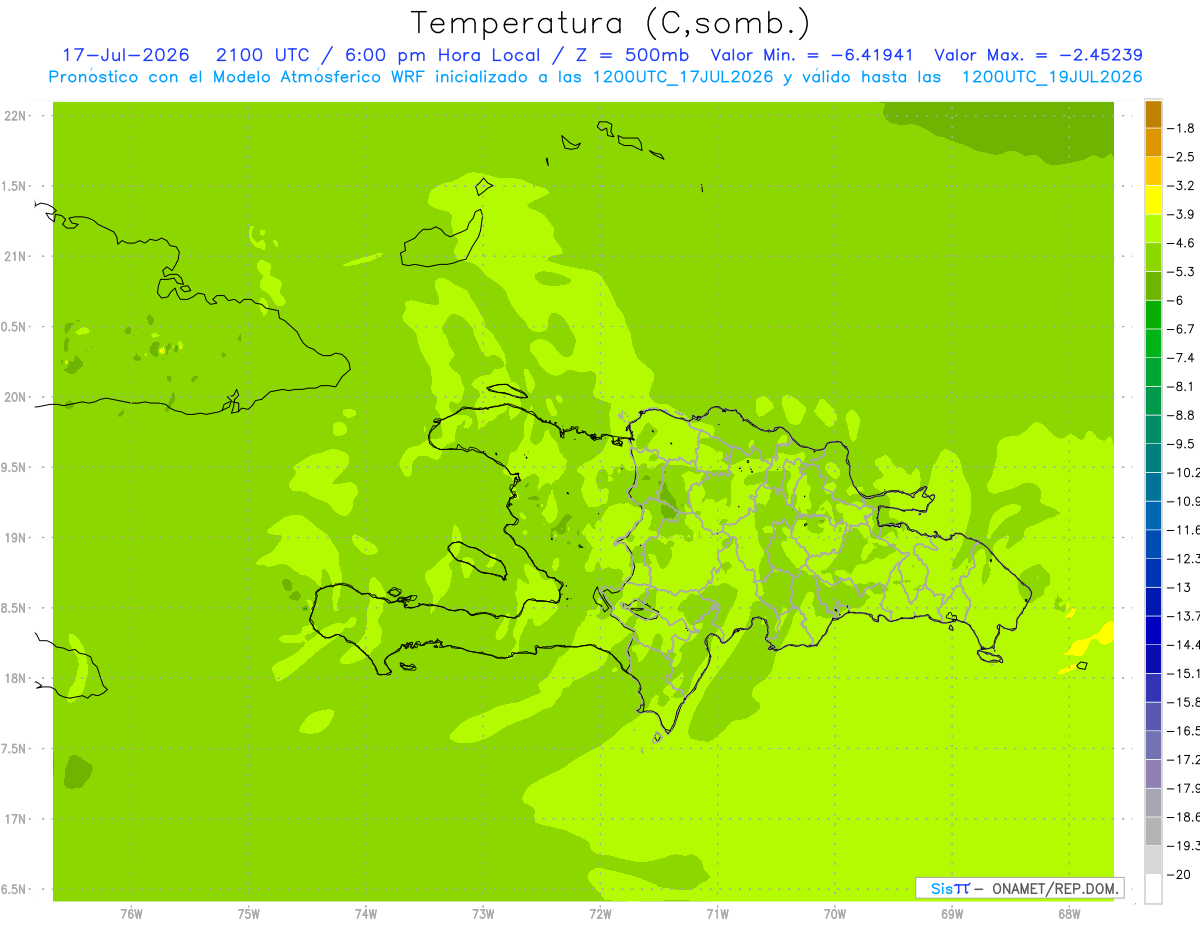This screenshot has width=1200, height=927.
Task: Click the '-6' color scale label
Action: tap(1176, 300)
